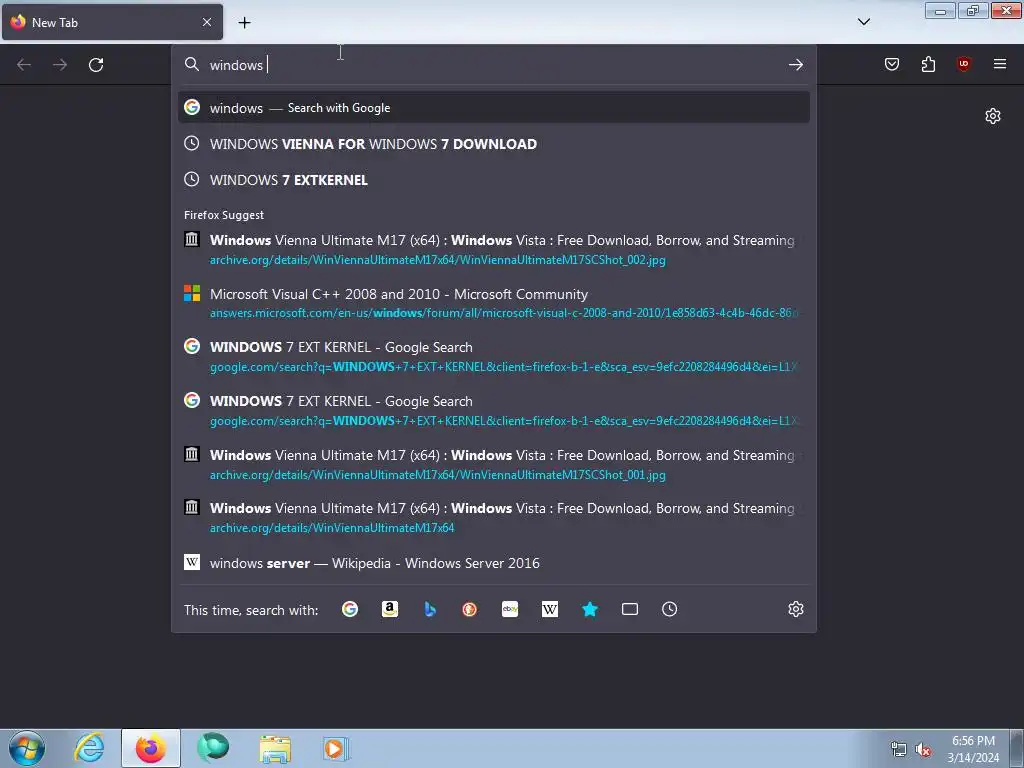Open the Extensions puzzle icon

click(x=928, y=64)
